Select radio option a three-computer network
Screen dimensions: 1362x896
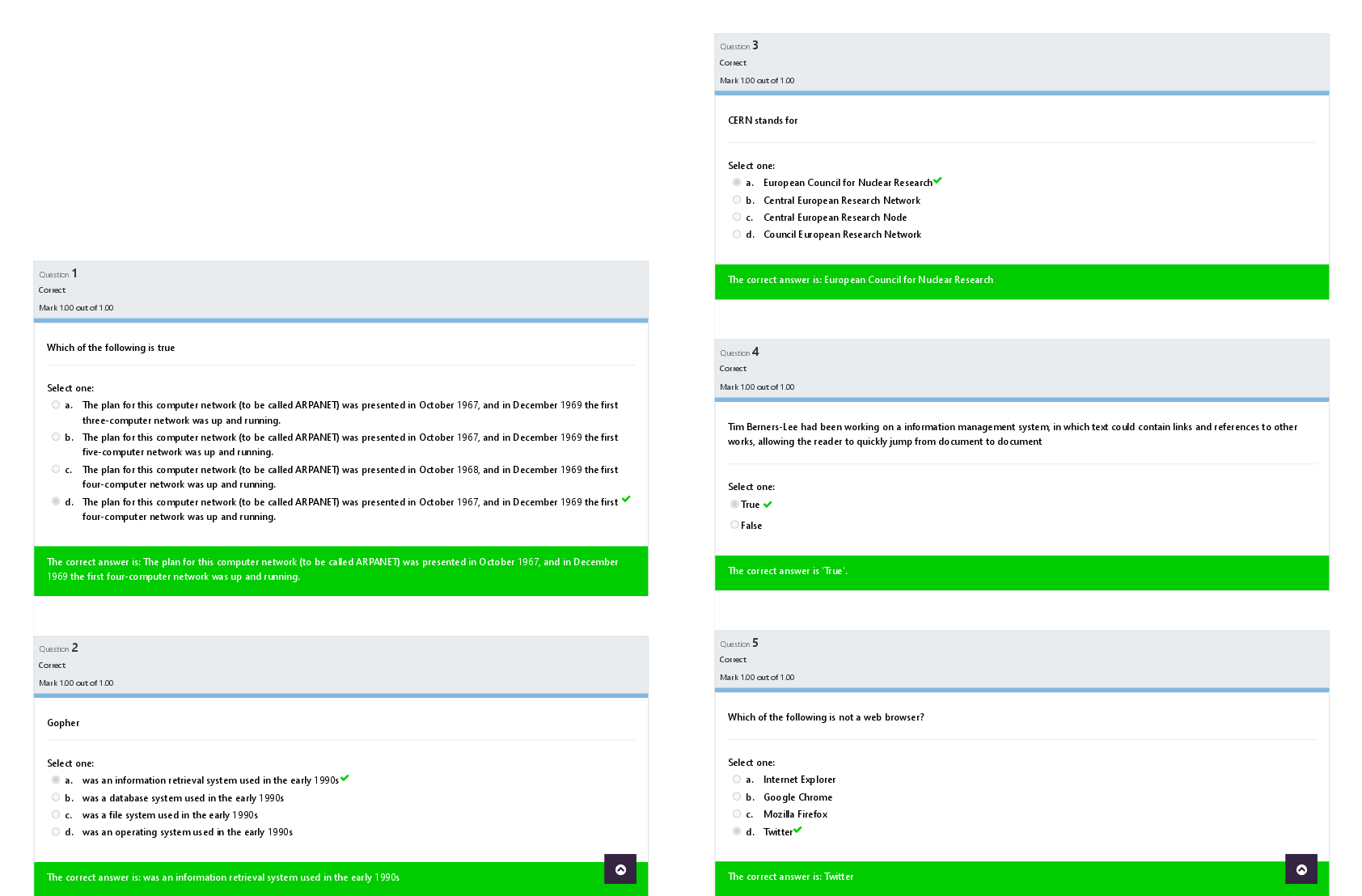point(56,405)
